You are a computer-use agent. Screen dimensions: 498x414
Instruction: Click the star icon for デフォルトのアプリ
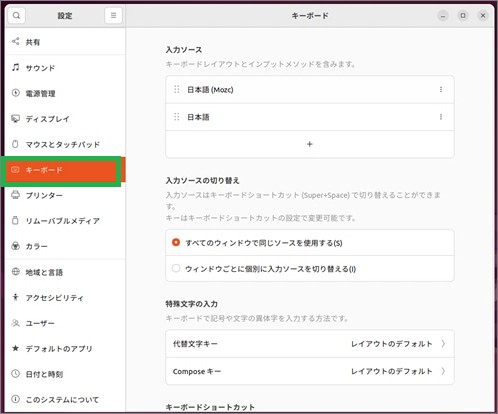(x=15, y=348)
